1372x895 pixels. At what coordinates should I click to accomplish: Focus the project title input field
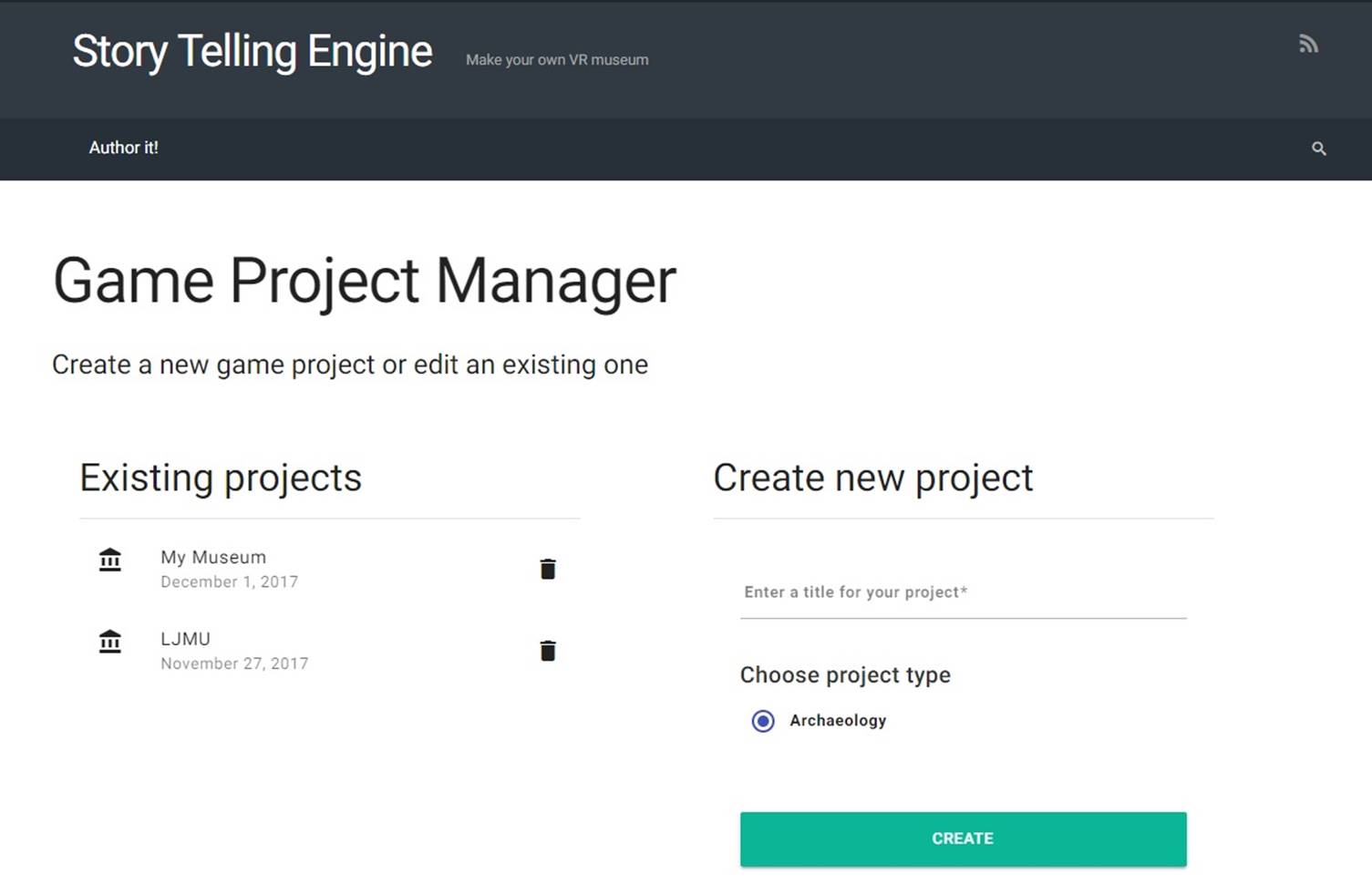tap(963, 592)
